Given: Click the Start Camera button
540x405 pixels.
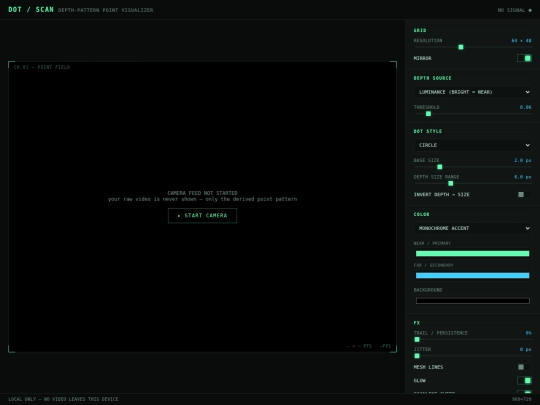Looking at the screenshot, I should [202, 216].
